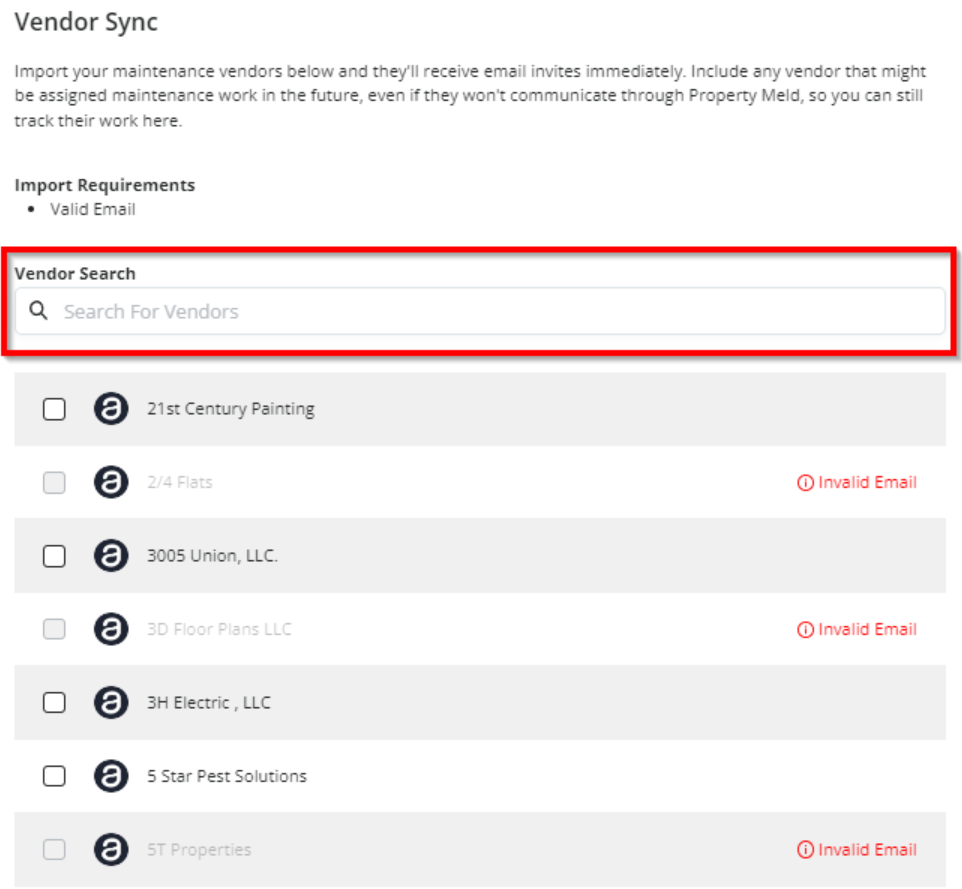Viewport: 962px width, 889px height.
Task: Click the Invalid Email alert icon for 5T Properties
Action: point(805,850)
